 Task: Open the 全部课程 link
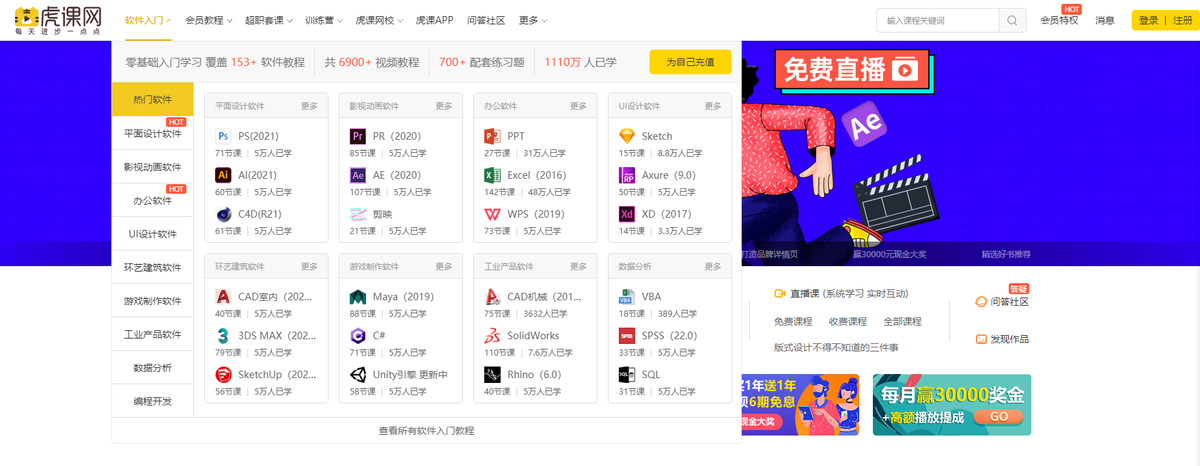point(902,322)
